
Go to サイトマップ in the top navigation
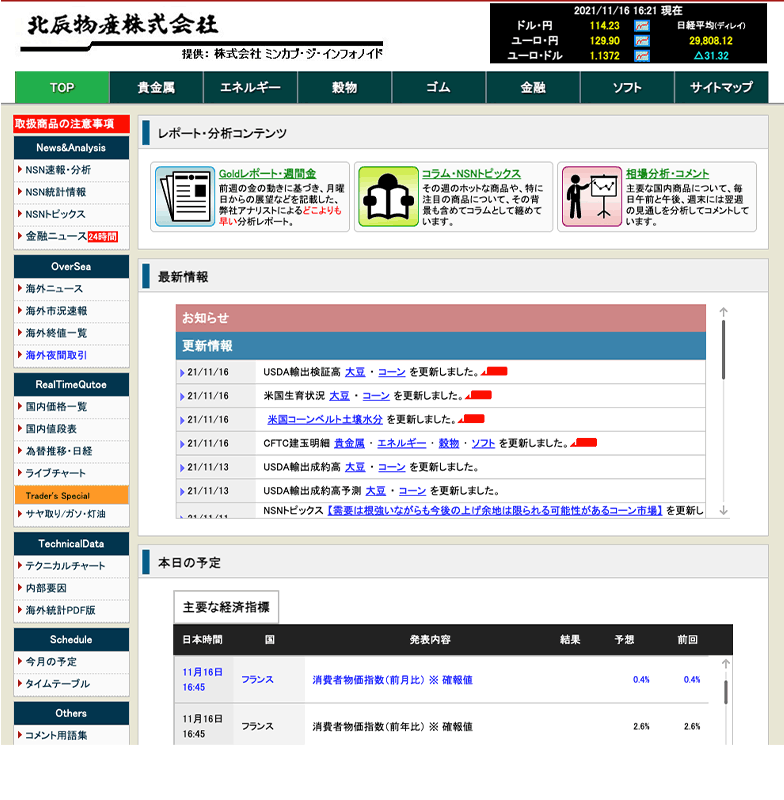click(721, 88)
